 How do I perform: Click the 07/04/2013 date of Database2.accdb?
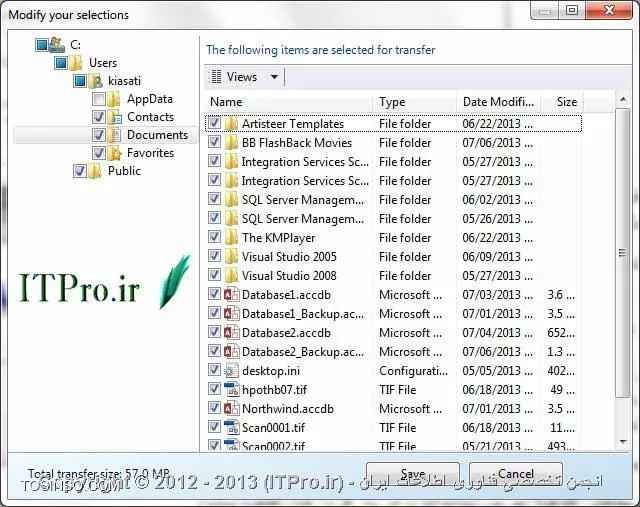point(498,333)
